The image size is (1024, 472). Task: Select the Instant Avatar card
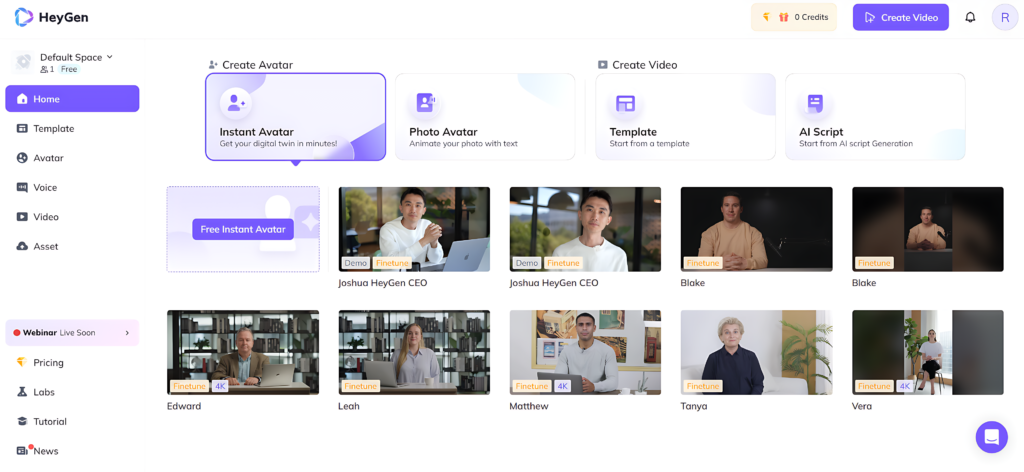[x=295, y=117]
